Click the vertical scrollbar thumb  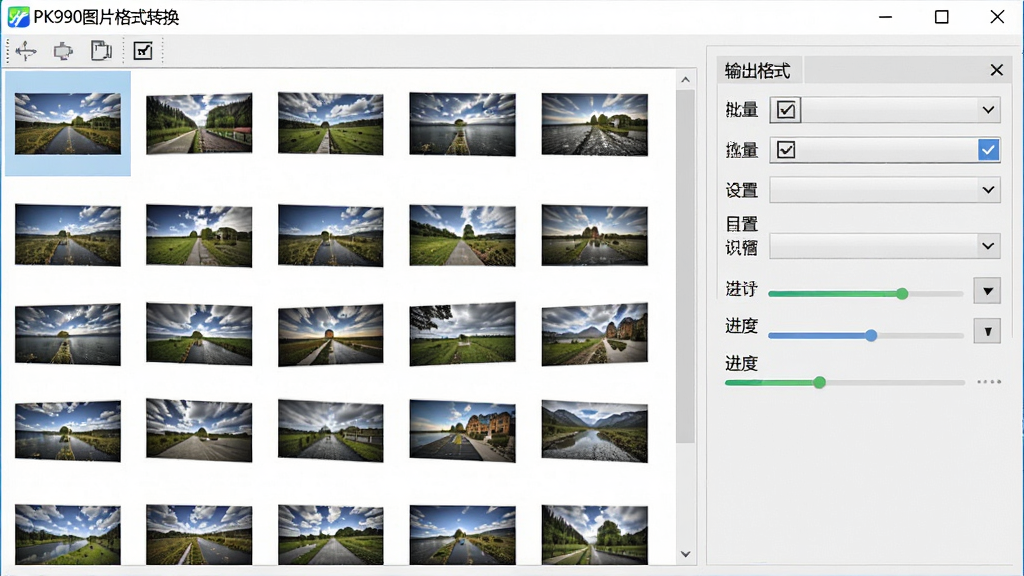pyautogui.click(x=685, y=266)
